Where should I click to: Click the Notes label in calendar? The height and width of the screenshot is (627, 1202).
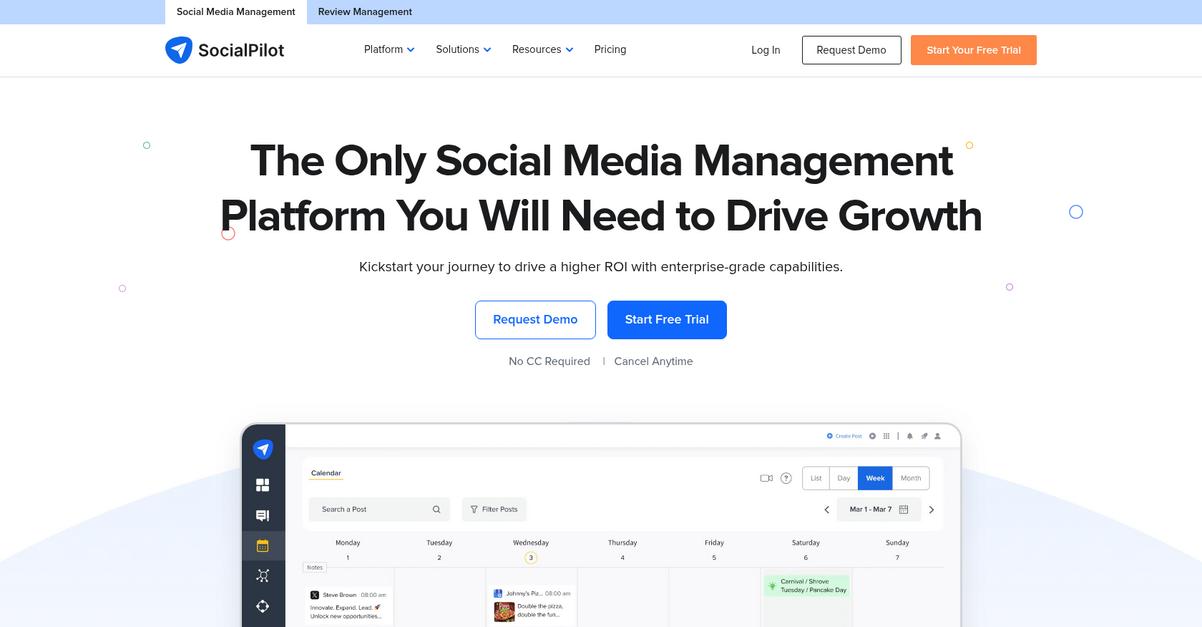(x=315, y=567)
